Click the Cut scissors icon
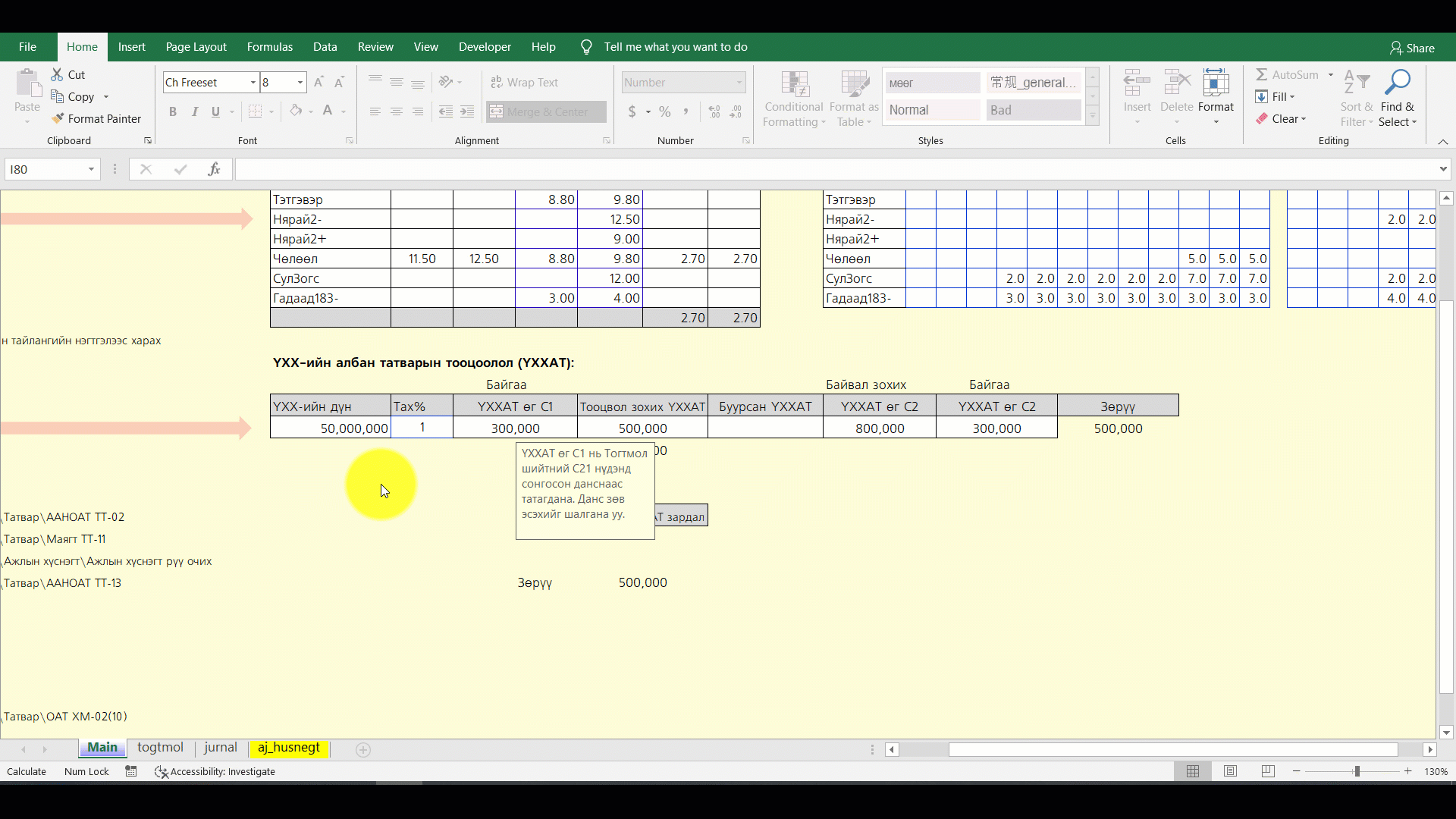1456x819 pixels. click(57, 74)
